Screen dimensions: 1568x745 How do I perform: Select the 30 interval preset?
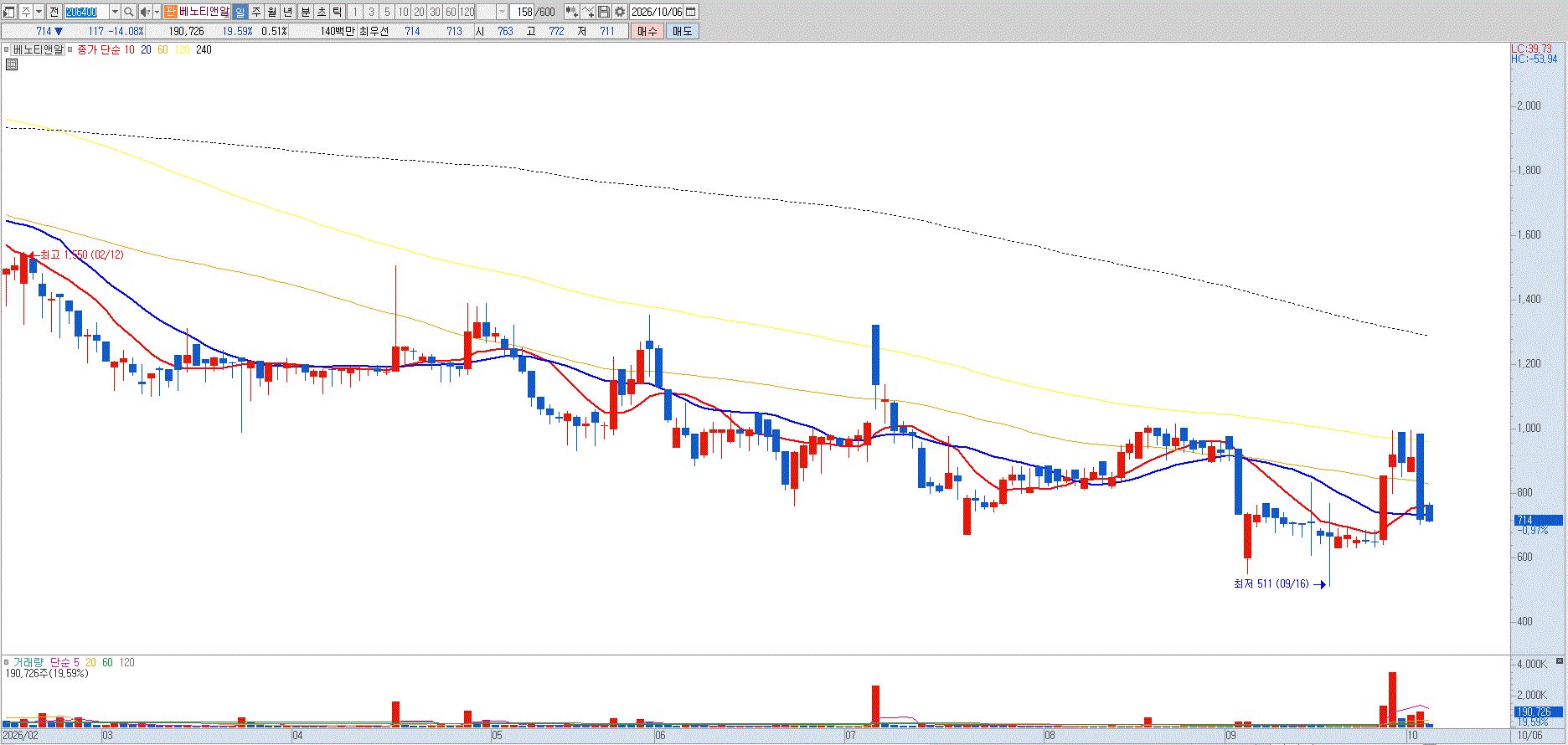(435, 12)
